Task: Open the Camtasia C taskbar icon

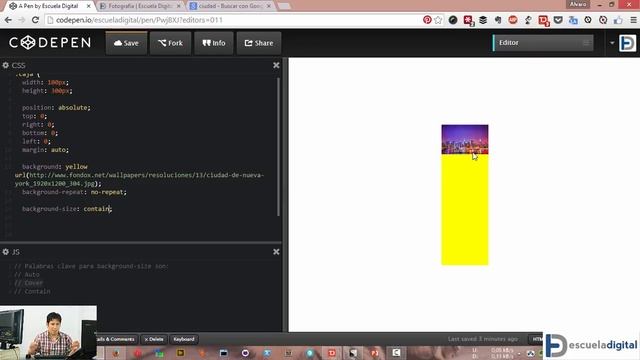Action: click(396, 353)
